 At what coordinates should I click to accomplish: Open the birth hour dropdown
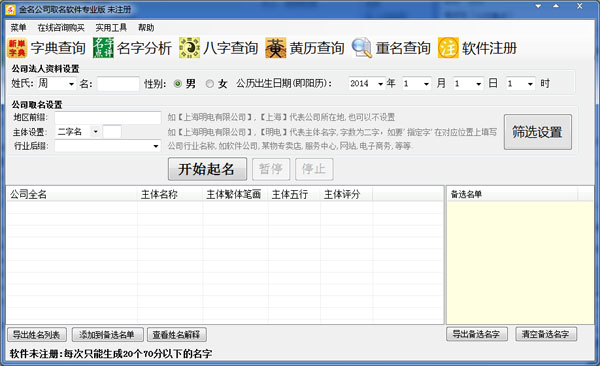tap(530, 84)
